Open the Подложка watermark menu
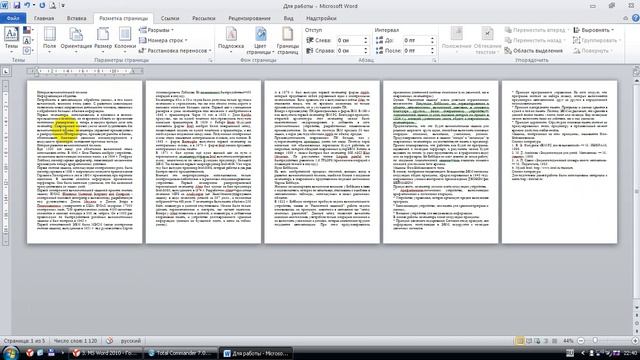The width and height of the screenshot is (640, 360). pos(231,40)
